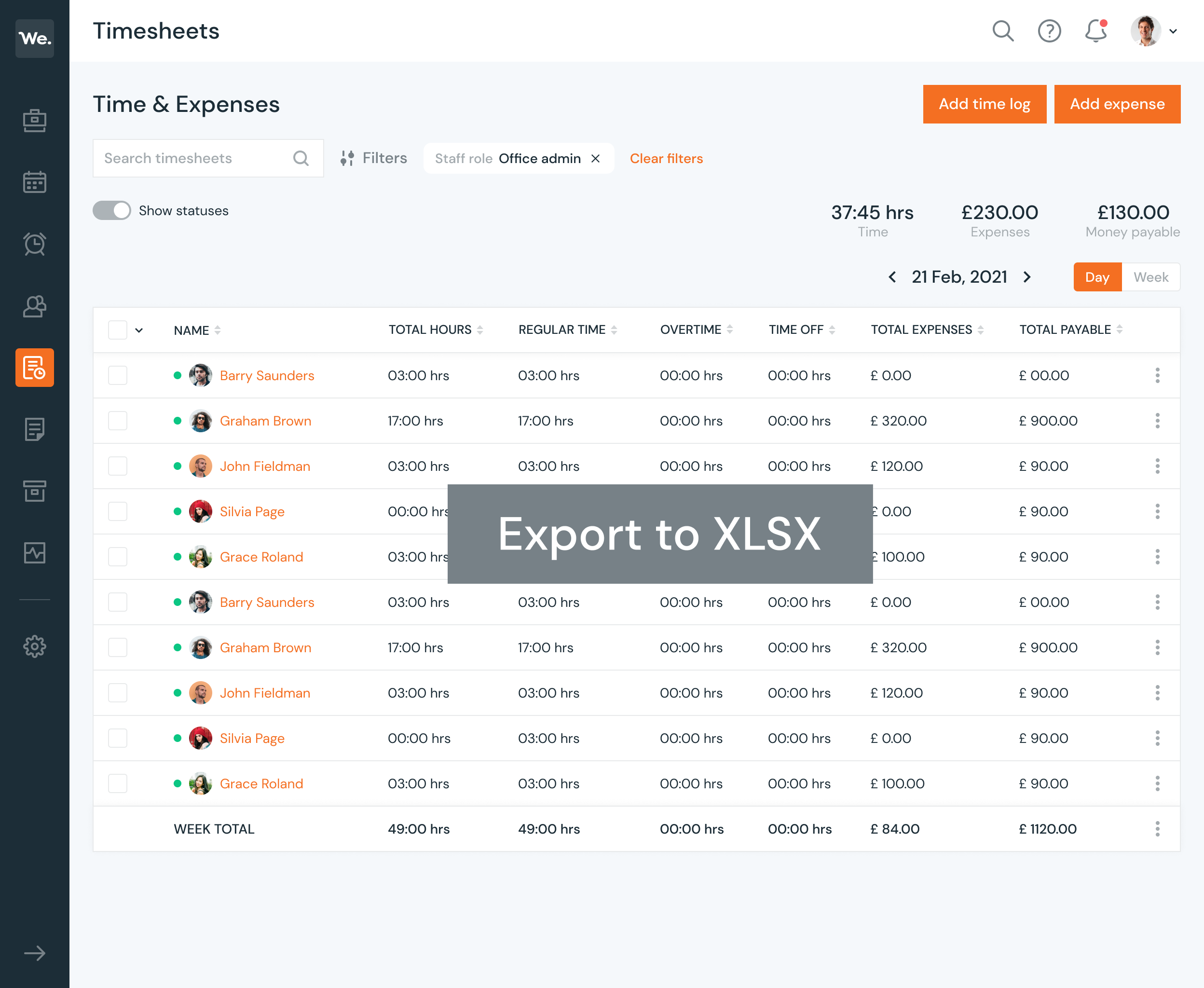
Task: Switch to Week view tab
Action: click(x=1151, y=277)
